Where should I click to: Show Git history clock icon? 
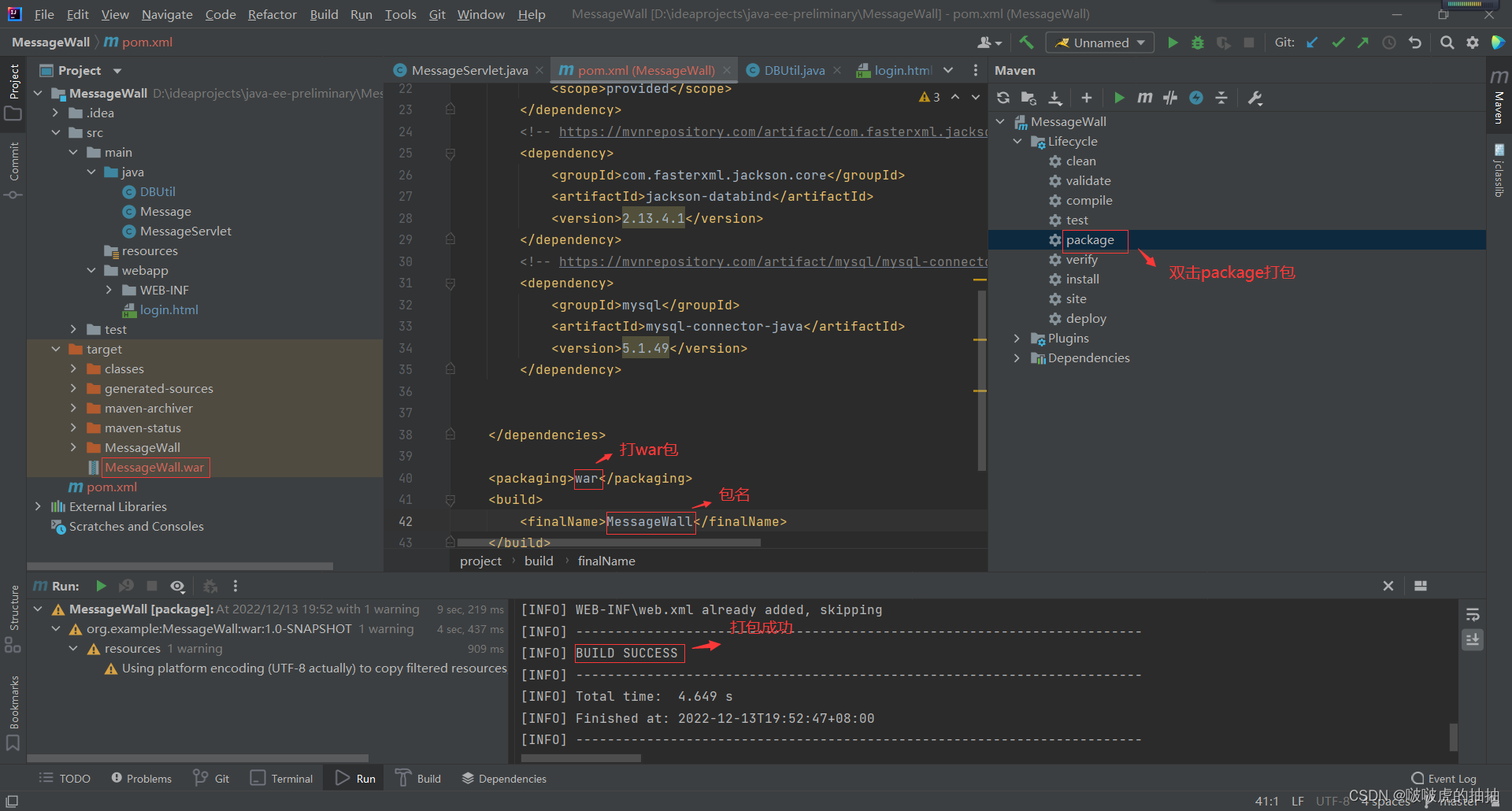coord(1389,43)
